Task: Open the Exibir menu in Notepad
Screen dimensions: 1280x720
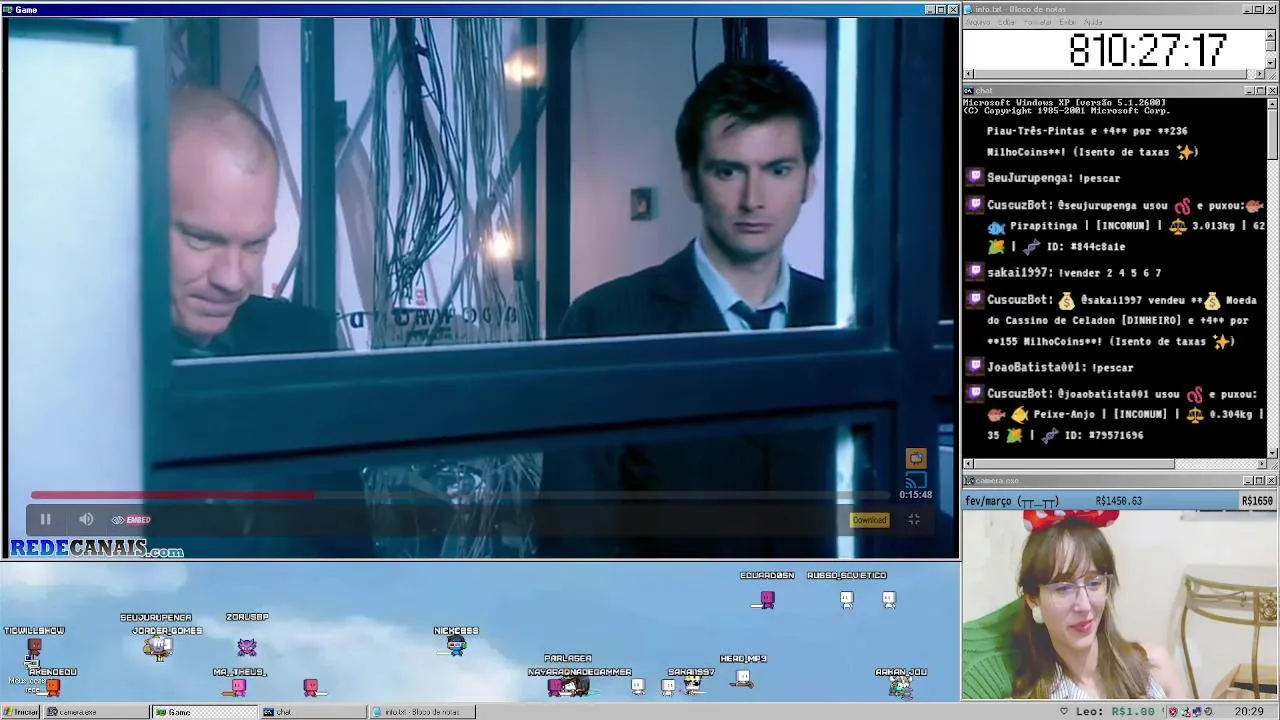Action: 1068,22
